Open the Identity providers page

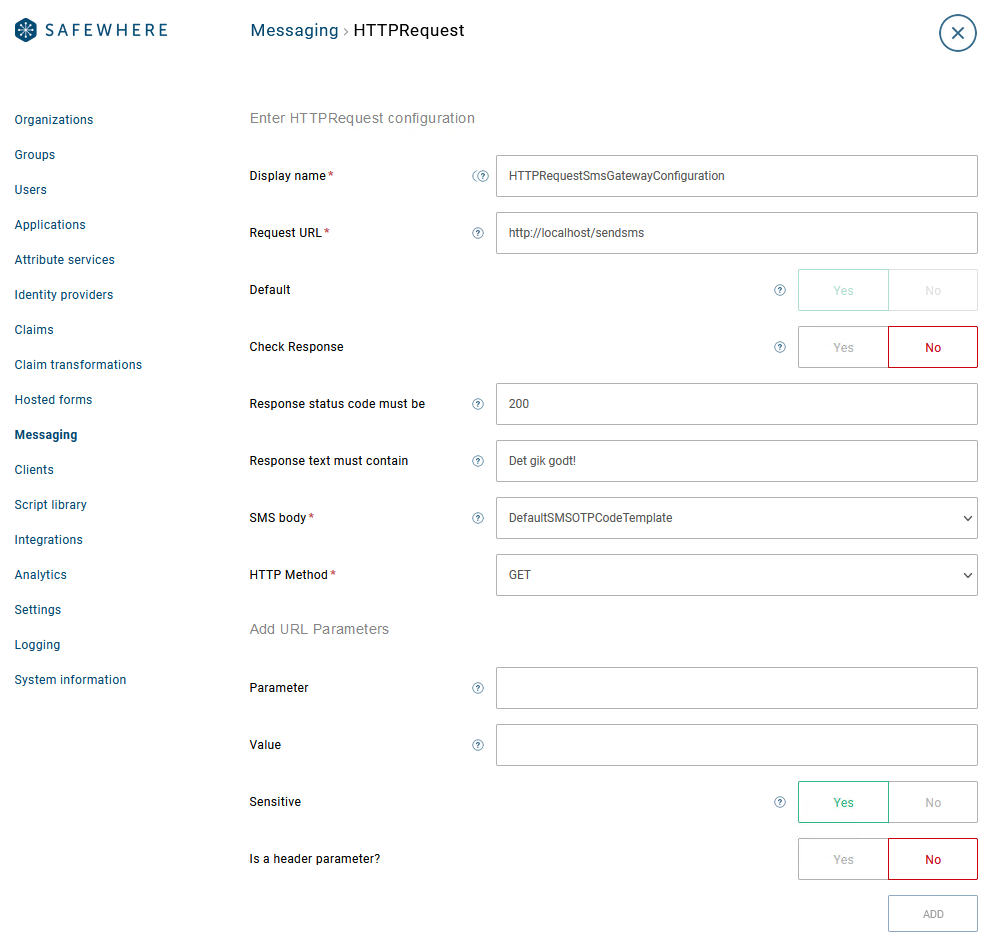coord(63,294)
